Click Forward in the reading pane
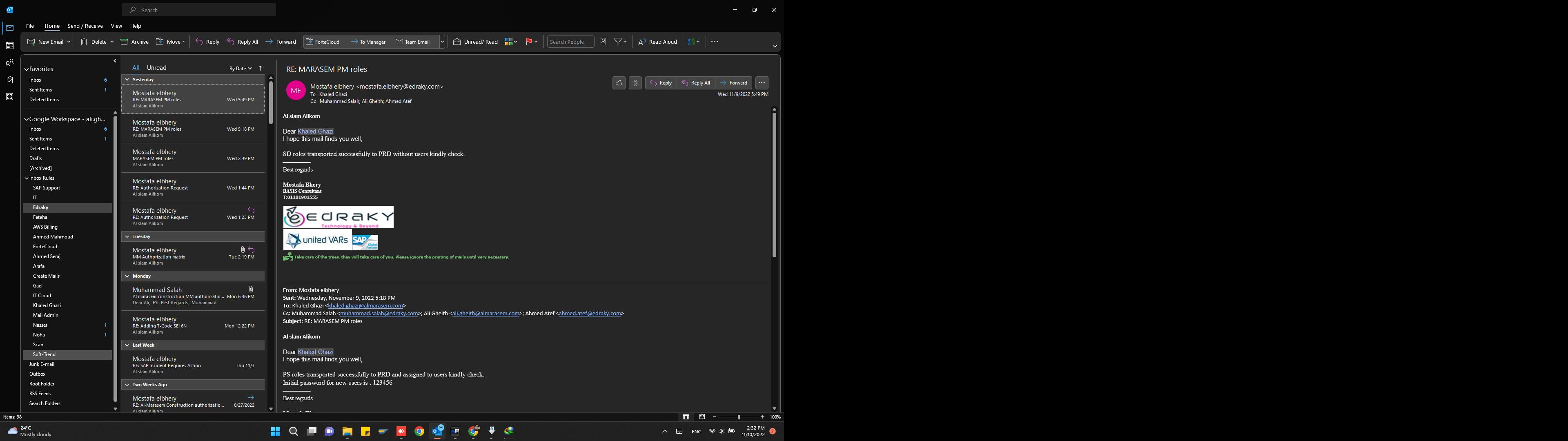1568x441 pixels. (733, 83)
